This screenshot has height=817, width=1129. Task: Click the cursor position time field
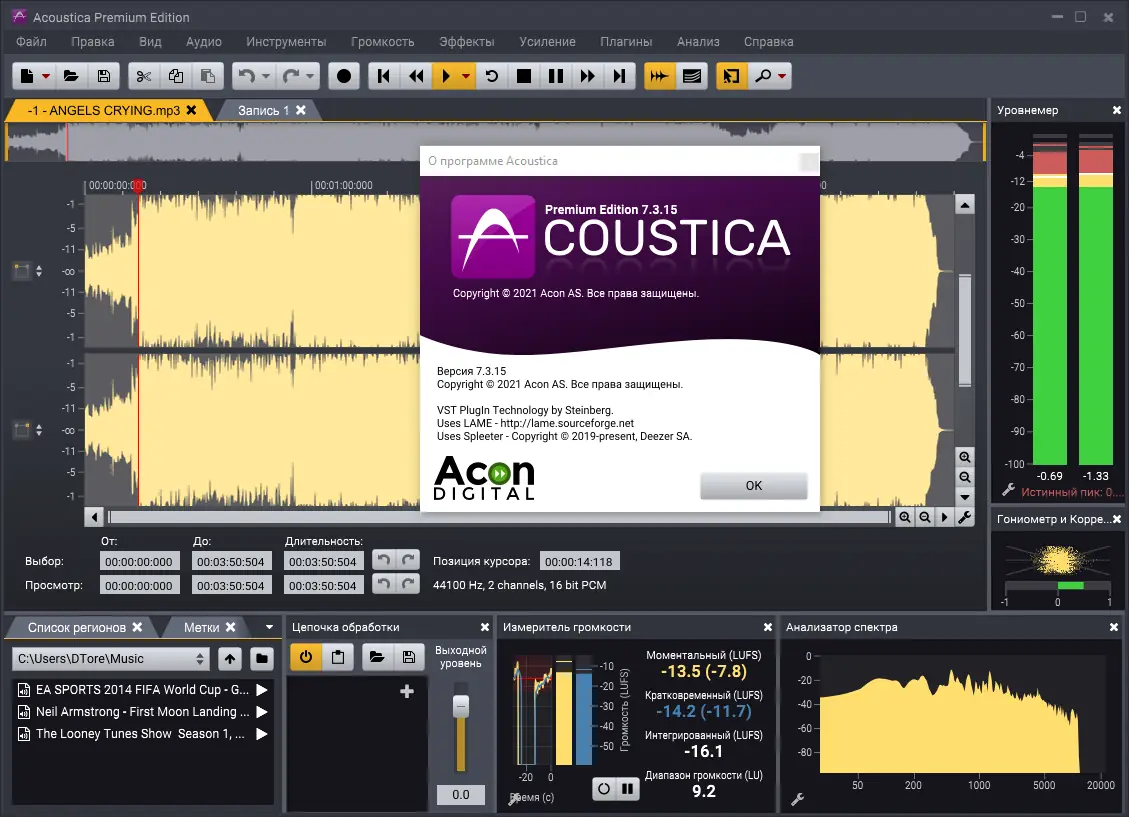pos(578,561)
